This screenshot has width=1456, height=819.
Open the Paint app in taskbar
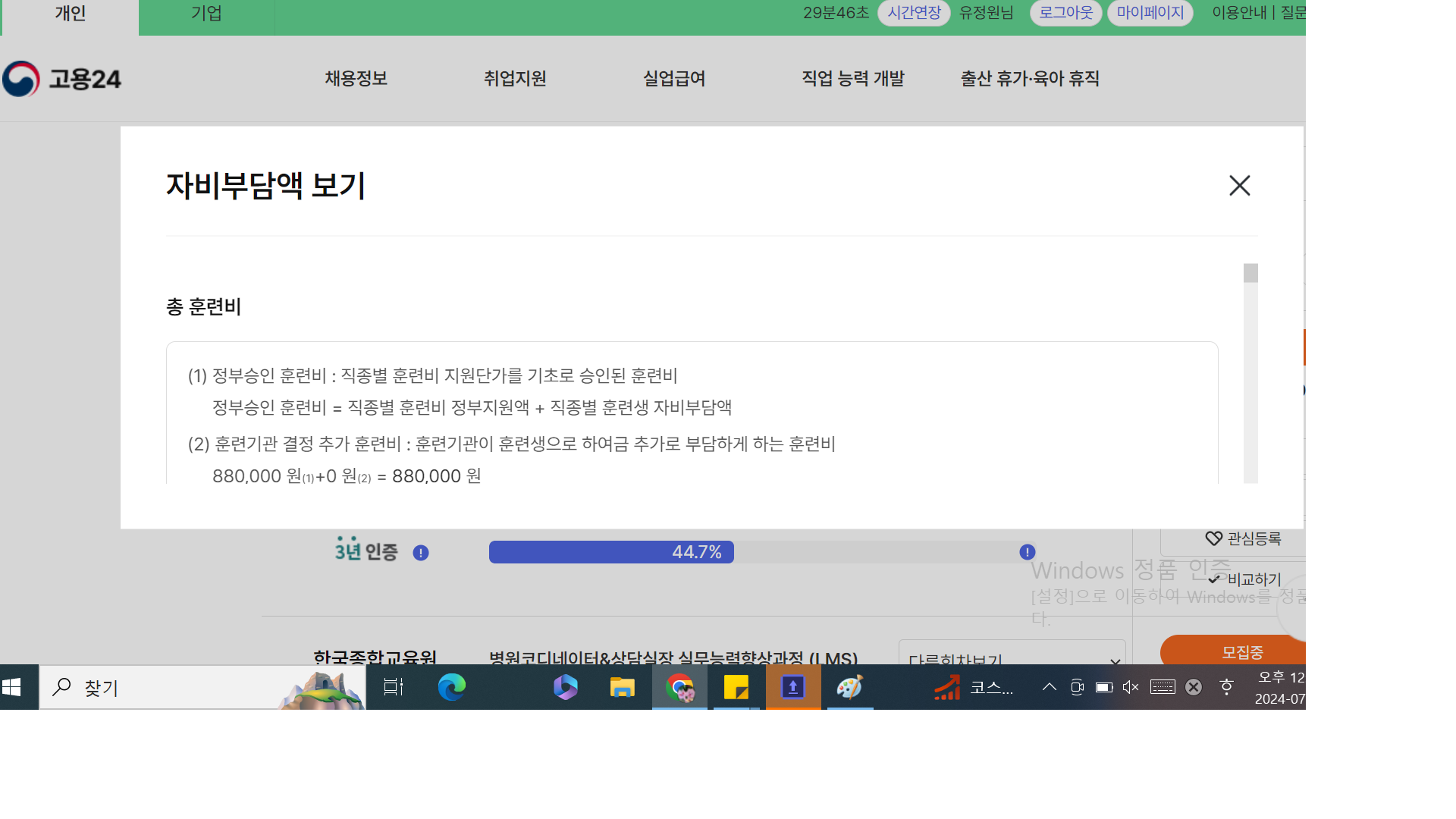tap(849, 688)
